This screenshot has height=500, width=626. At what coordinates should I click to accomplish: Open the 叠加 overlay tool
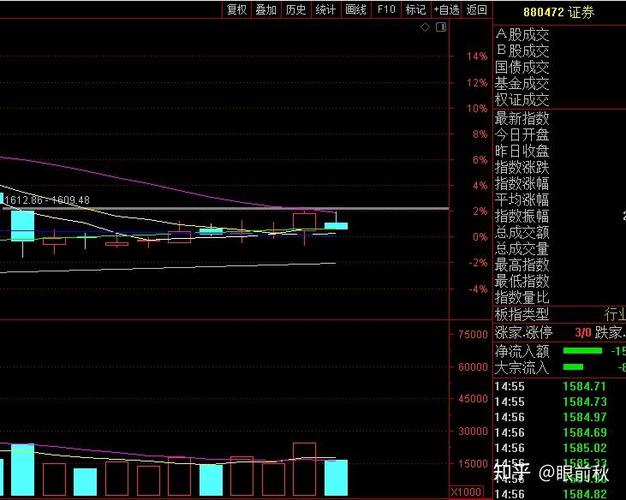pos(265,10)
